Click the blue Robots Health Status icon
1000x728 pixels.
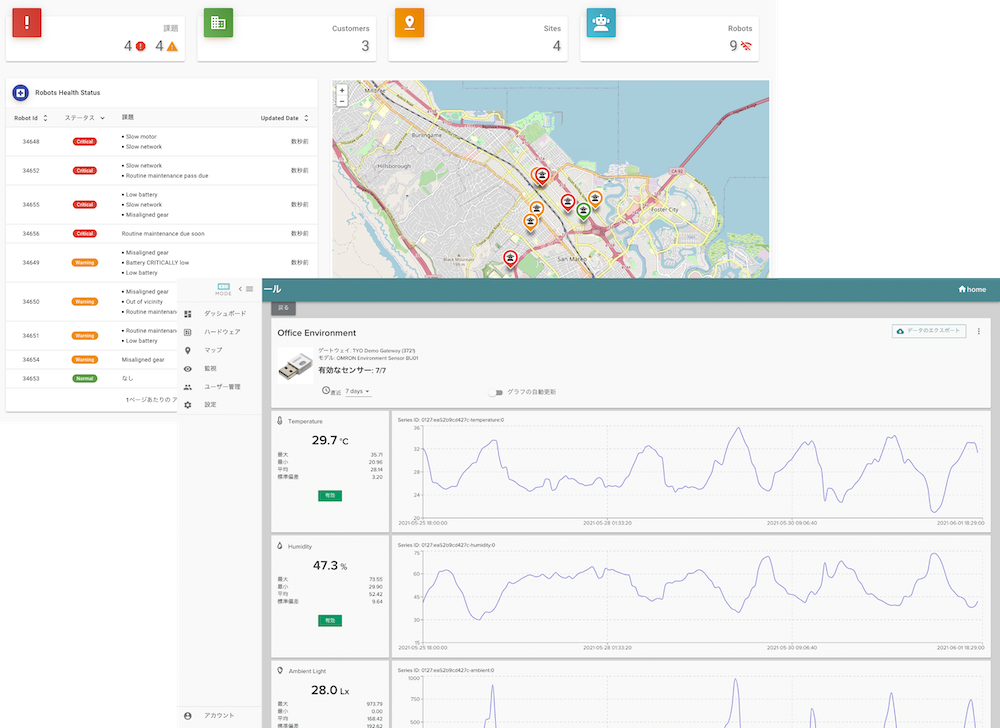[x=20, y=93]
